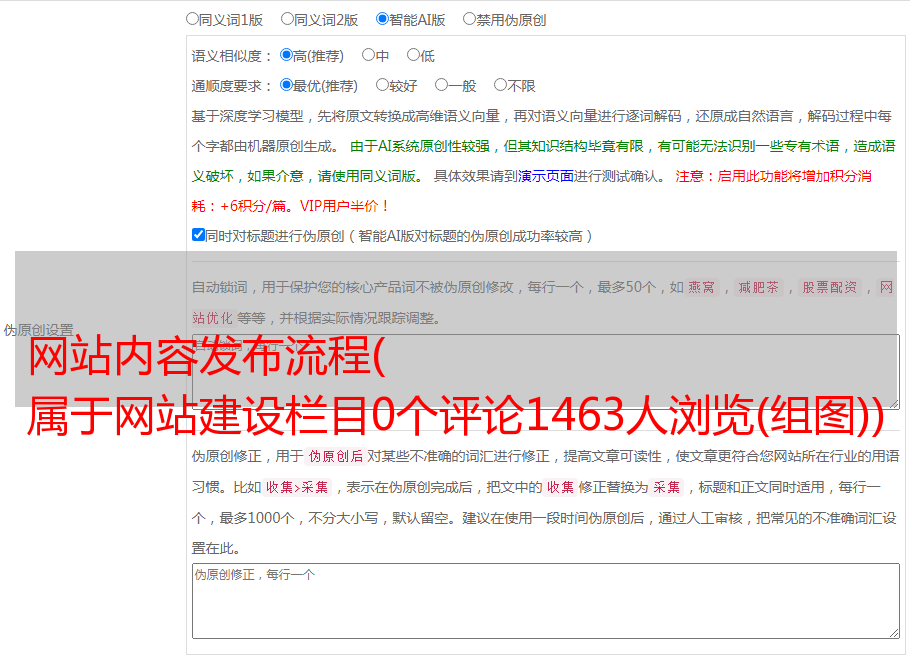Click the 自动锁词 text area

(x=546, y=372)
